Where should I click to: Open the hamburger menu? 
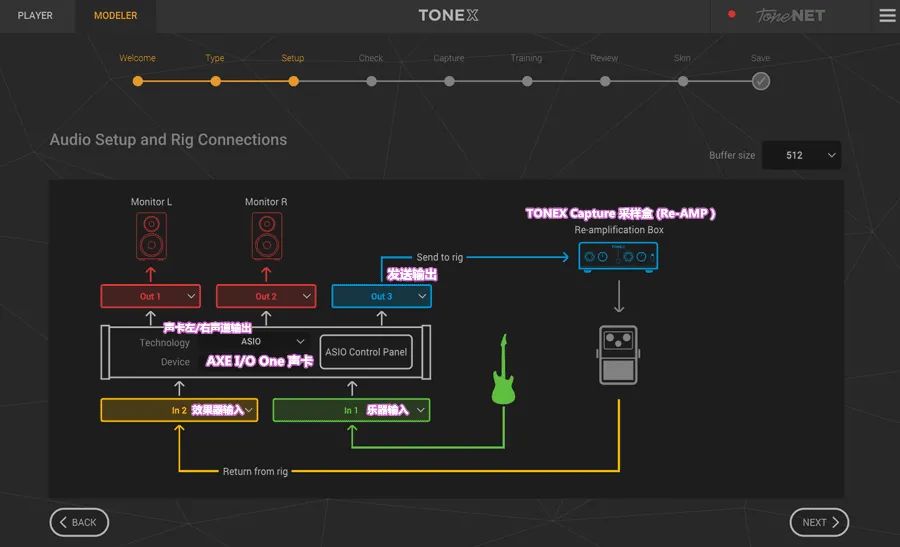pos(887,15)
